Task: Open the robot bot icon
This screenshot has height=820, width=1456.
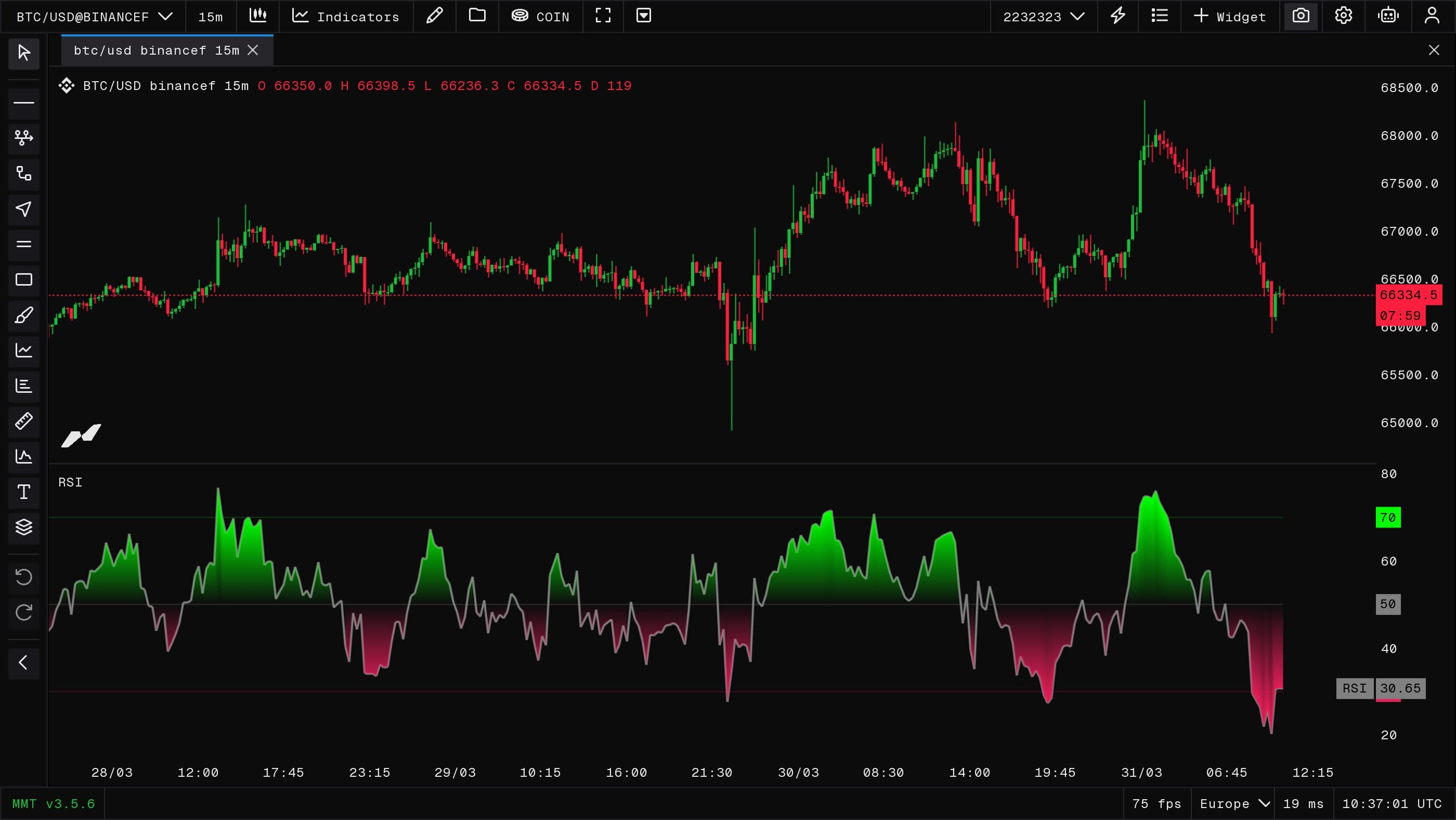Action: (1388, 17)
